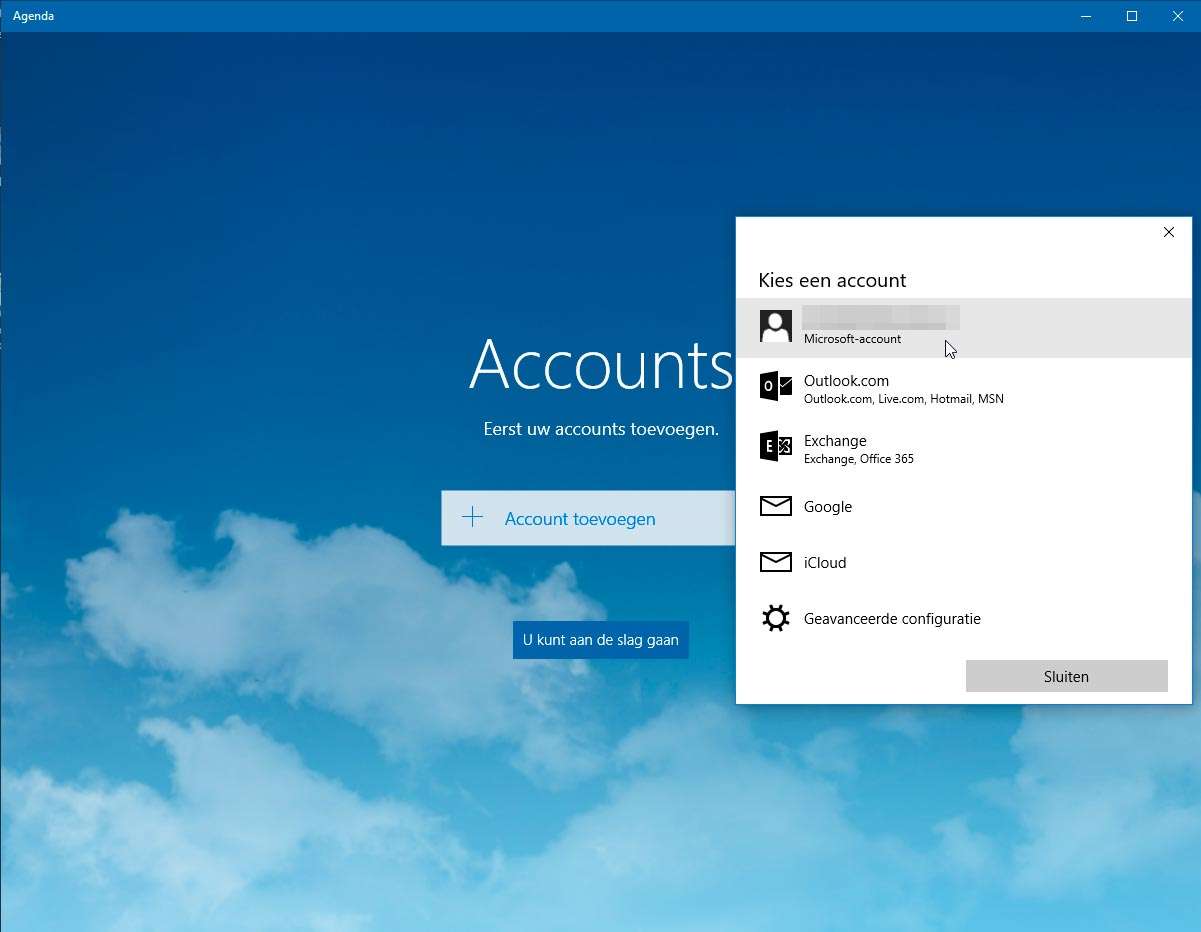The width and height of the screenshot is (1201, 932).
Task: Choose the Exchange account type
Action: click(x=964, y=447)
